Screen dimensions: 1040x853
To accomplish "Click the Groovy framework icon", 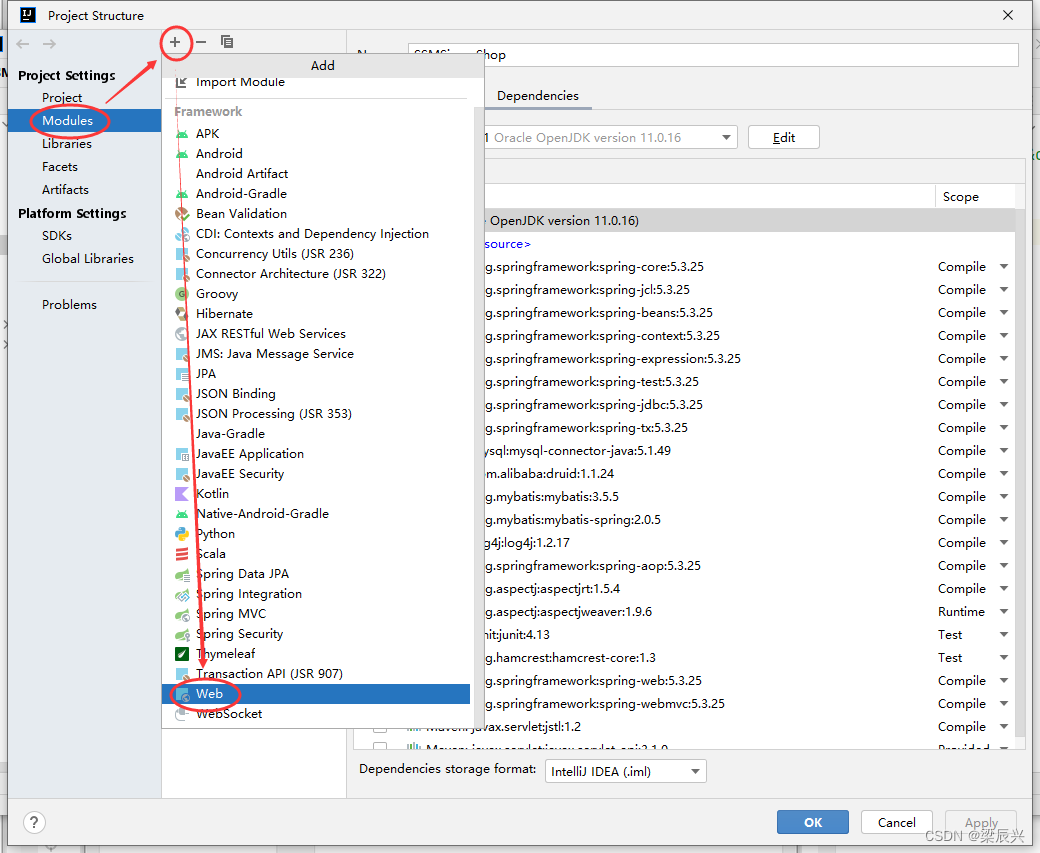I will pos(182,294).
